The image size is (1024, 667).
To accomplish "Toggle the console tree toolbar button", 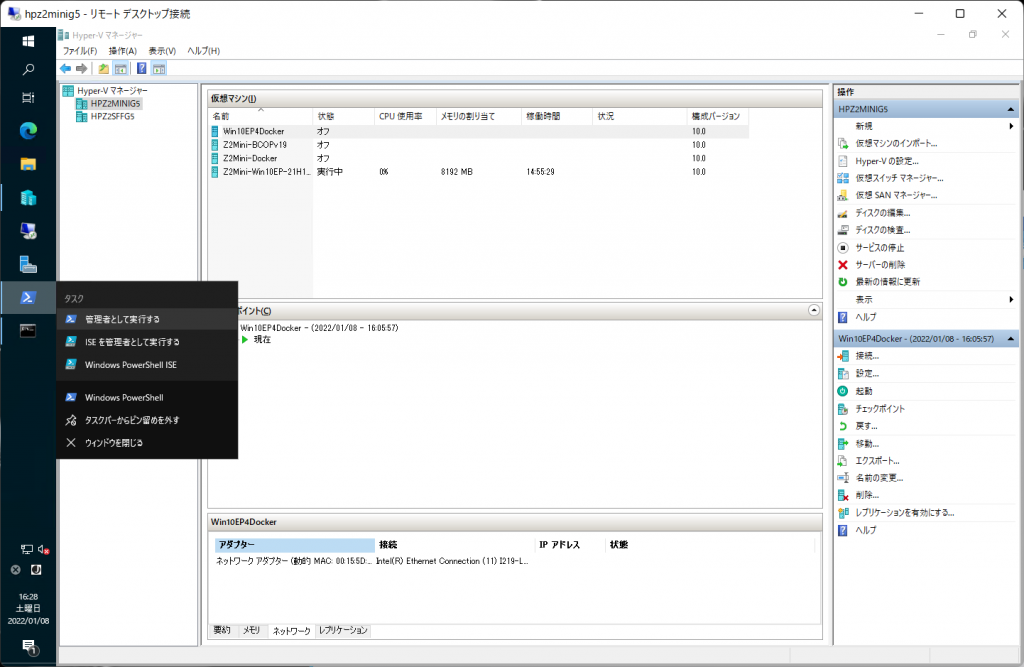I will tap(121, 69).
